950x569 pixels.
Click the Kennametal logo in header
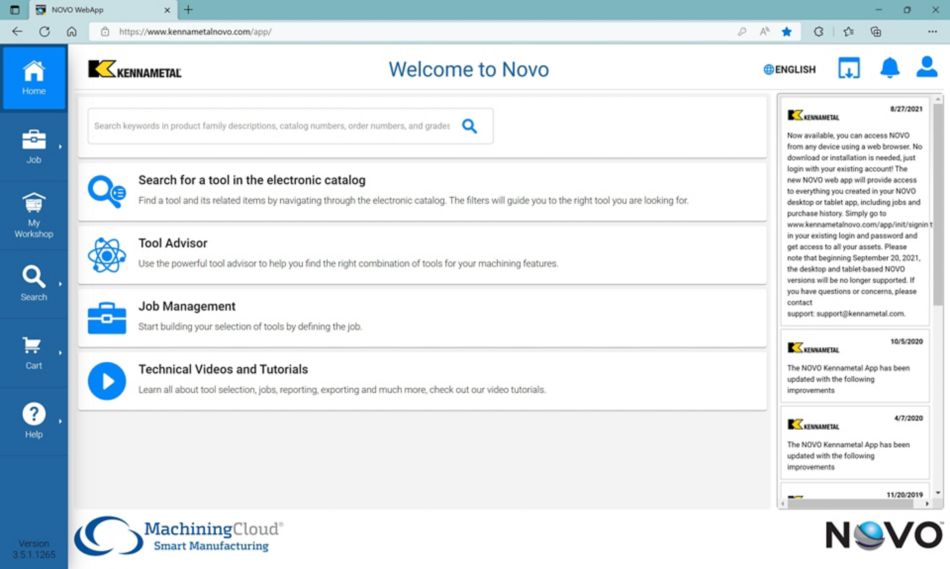tap(135, 70)
